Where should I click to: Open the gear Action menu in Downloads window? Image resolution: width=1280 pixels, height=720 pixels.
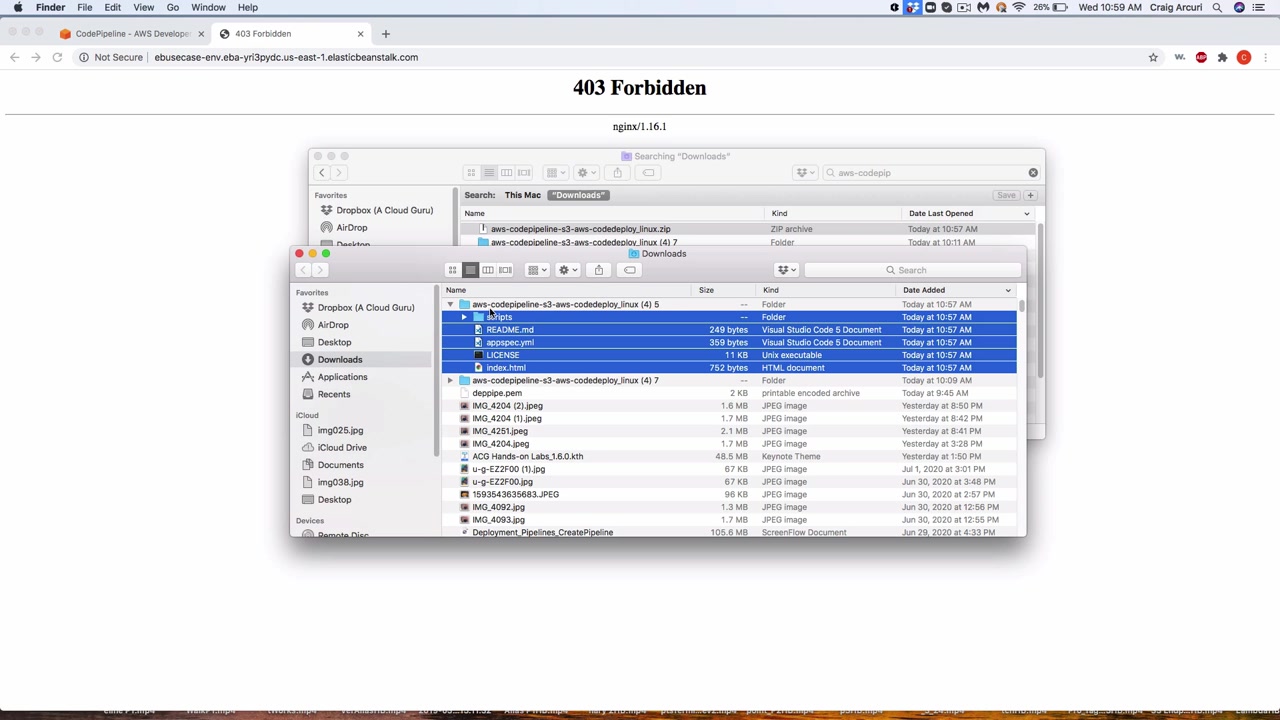coord(568,270)
